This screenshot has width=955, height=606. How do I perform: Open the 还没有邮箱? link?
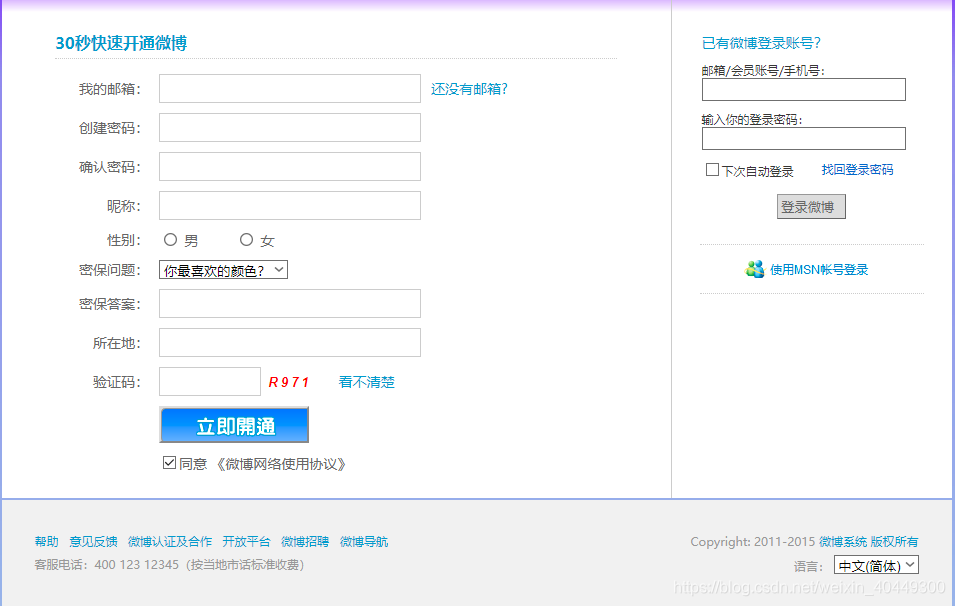point(469,89)
